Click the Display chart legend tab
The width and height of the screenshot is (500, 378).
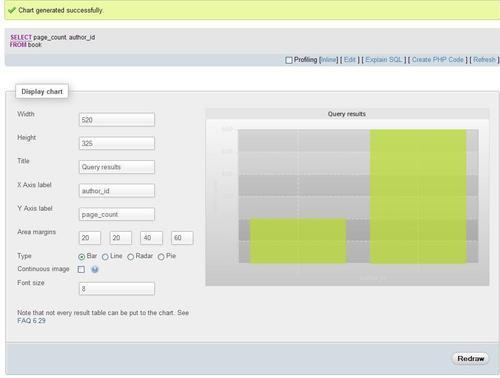click(x=42, y=92)
